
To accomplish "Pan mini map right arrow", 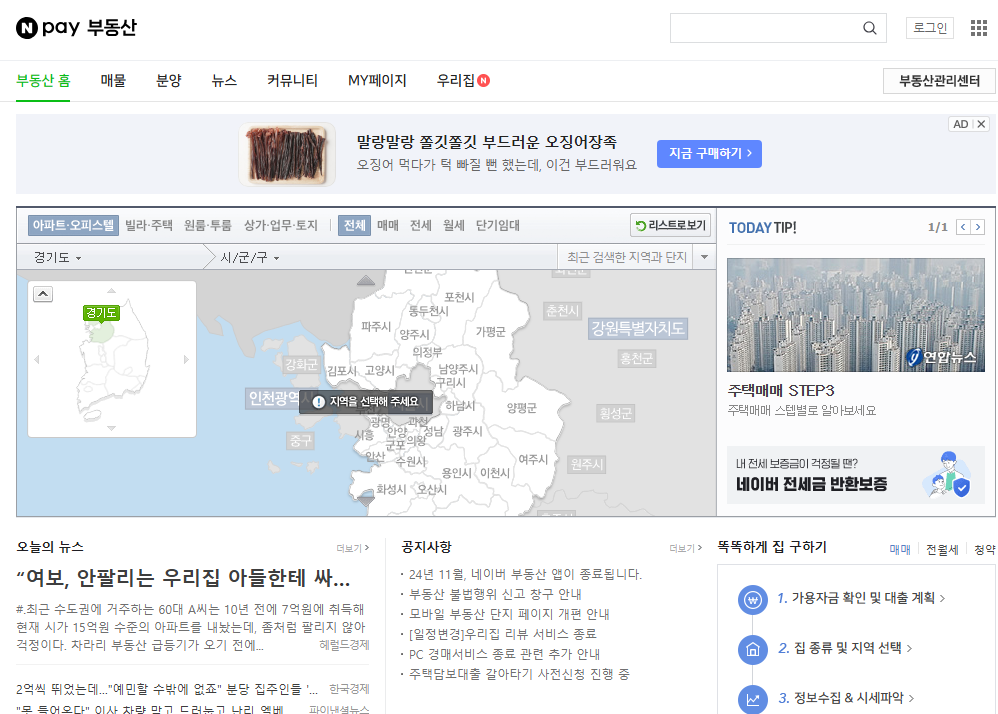I will coord(186,360).
